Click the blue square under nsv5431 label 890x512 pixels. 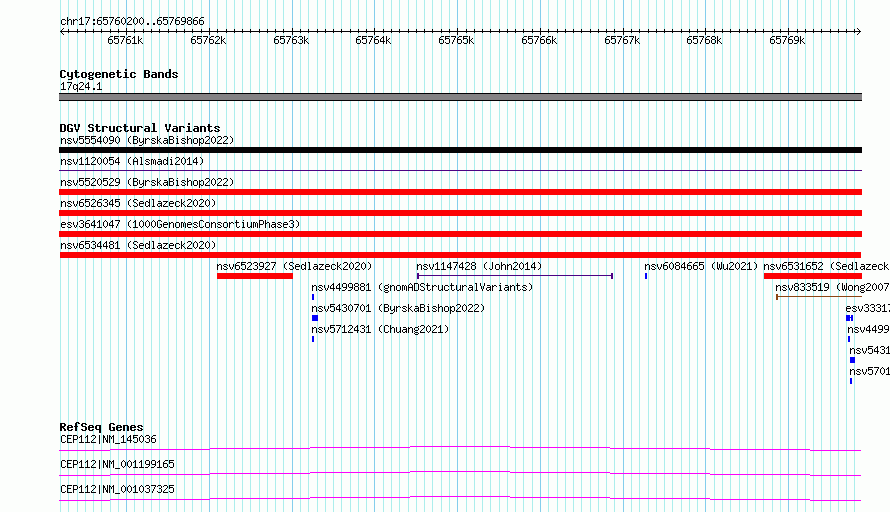tap(852, 360)
